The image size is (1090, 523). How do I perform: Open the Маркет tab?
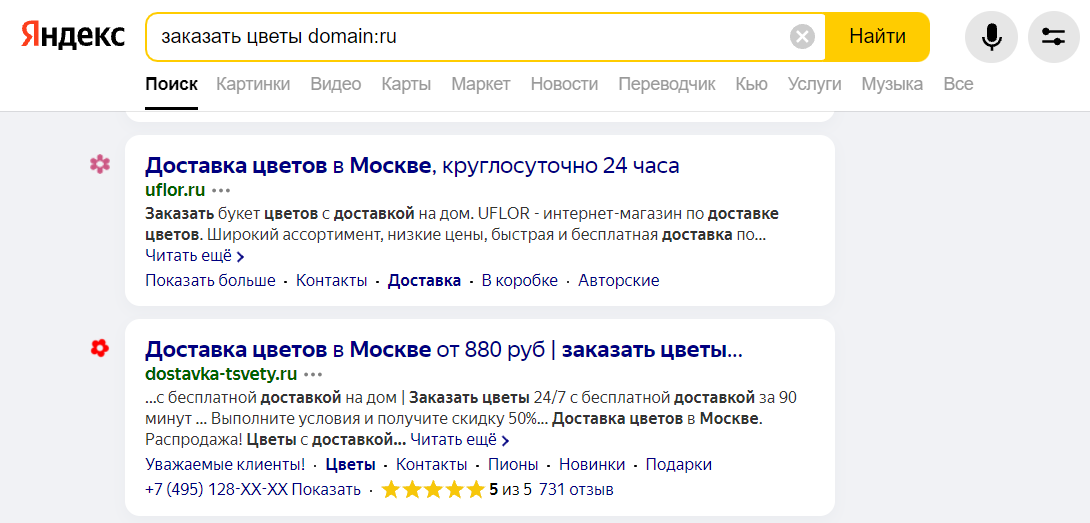[480, 85]
